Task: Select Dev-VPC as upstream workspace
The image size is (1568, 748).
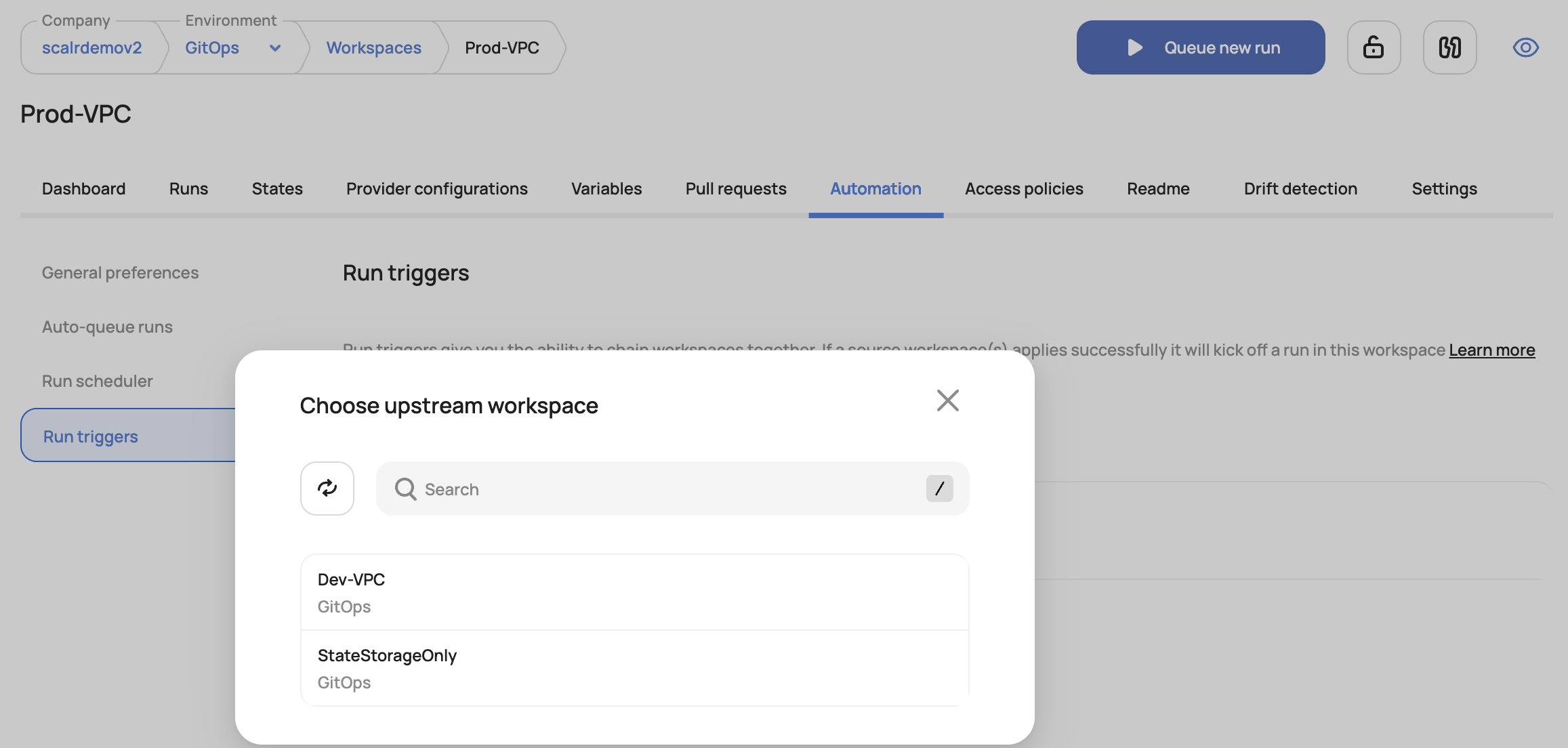Action: 634,592
